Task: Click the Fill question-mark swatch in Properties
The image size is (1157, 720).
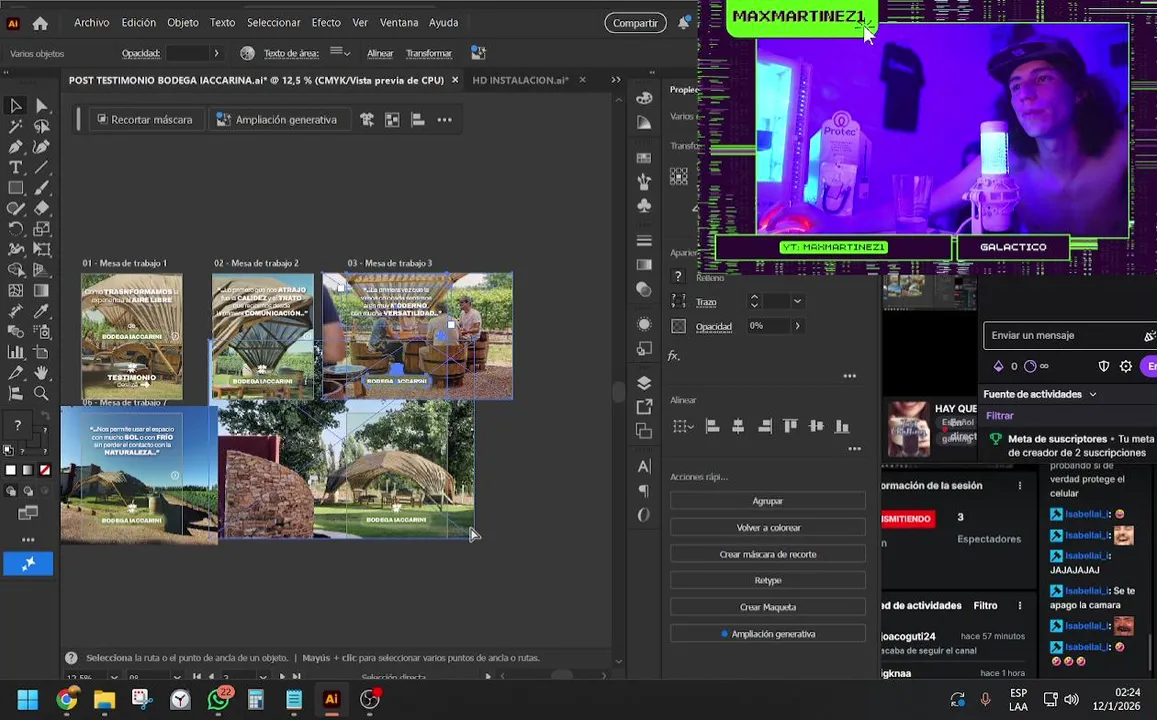Action: click(678, 277)
